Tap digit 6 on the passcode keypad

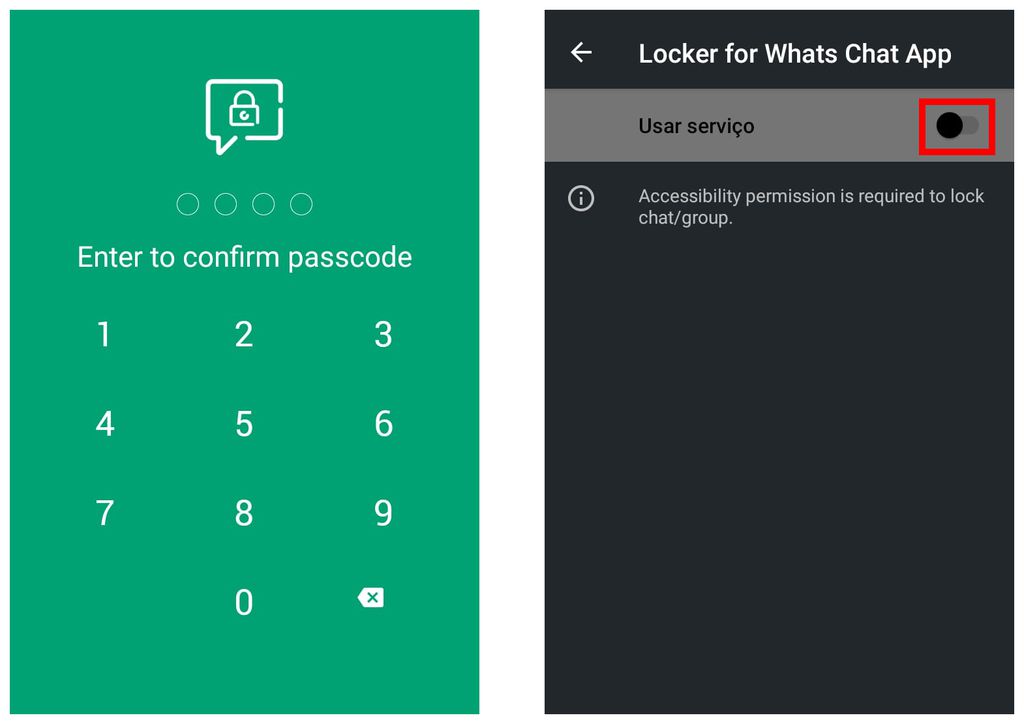click(x=383, y=424)
